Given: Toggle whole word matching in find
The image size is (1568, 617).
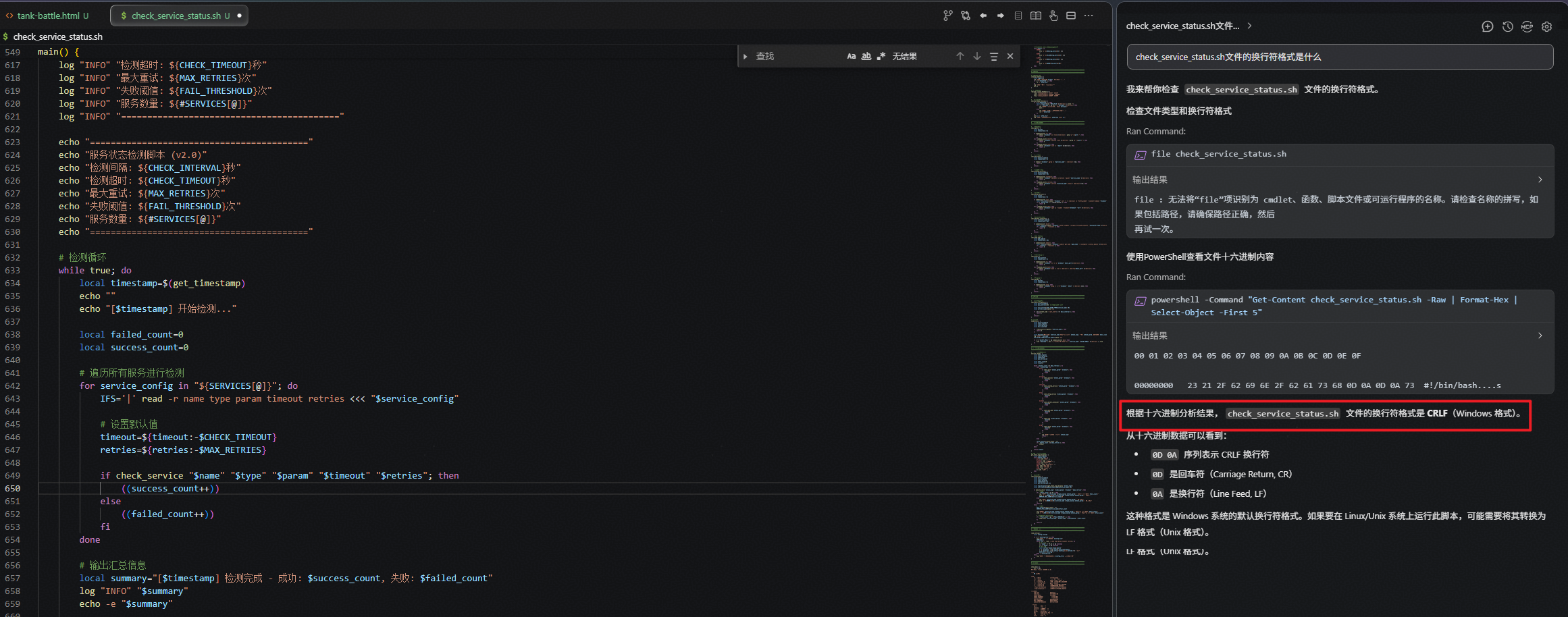Looking at the screenshot, I should pos(866,57).
